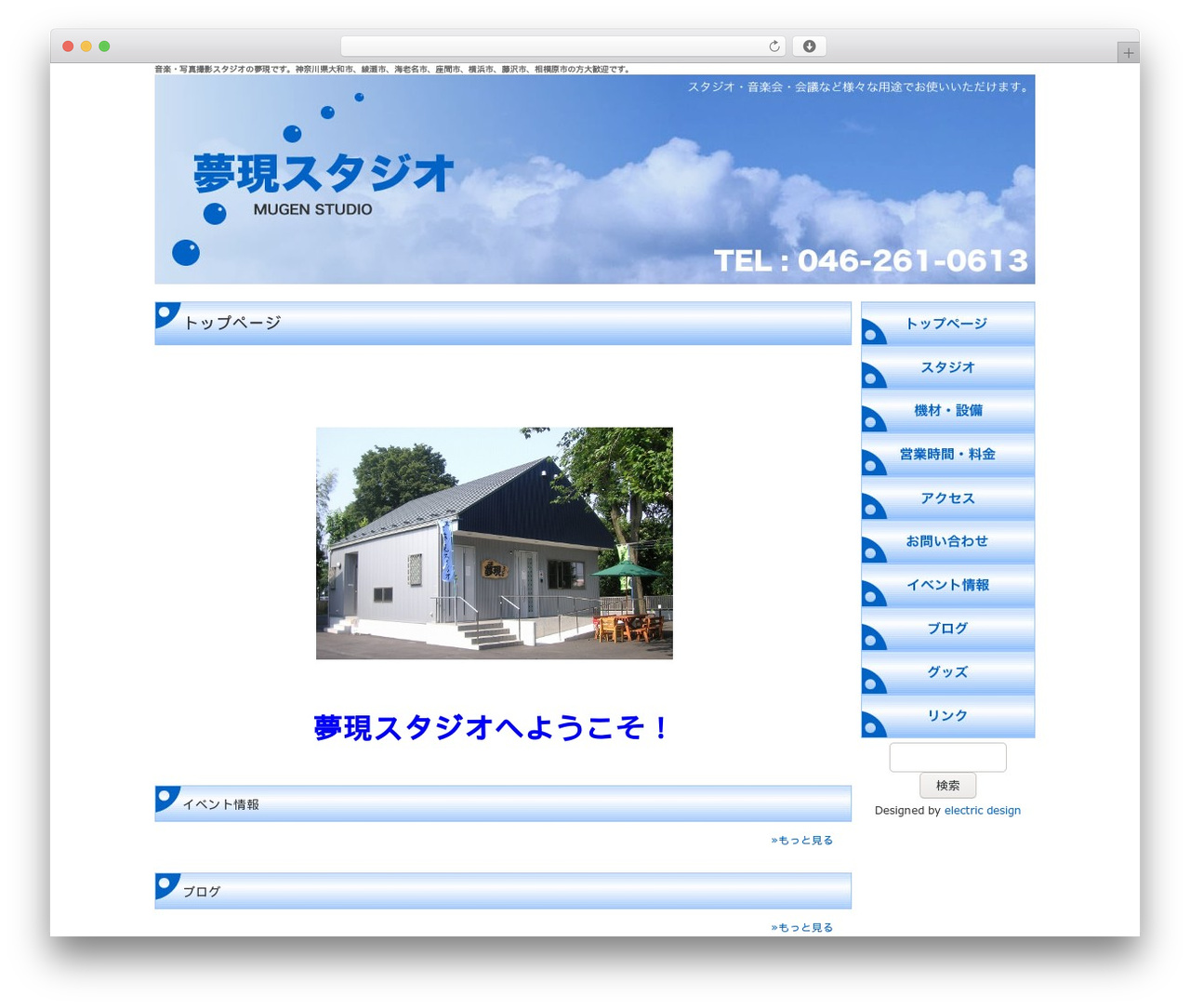This screenshot has height=1008, width=1190.
Task: Minimize the window with yellow button
Action: (86, 46)
